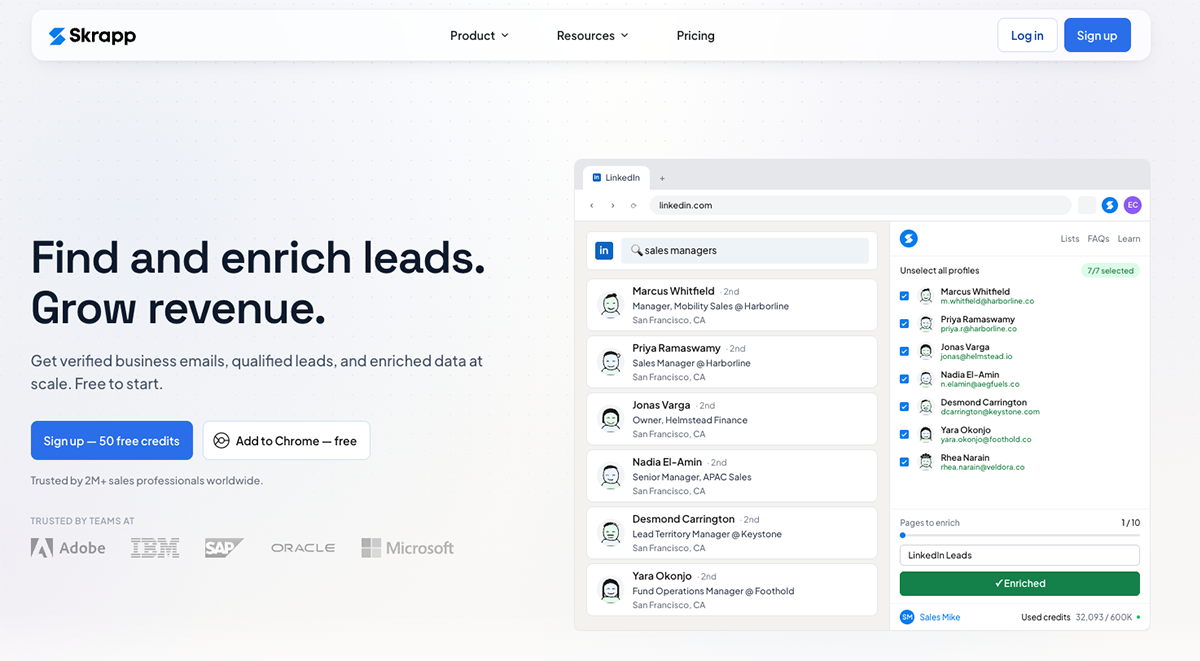Click 'Owner, Helmstead Finance' in Jonas Varga's card

[x=690, y=420]
